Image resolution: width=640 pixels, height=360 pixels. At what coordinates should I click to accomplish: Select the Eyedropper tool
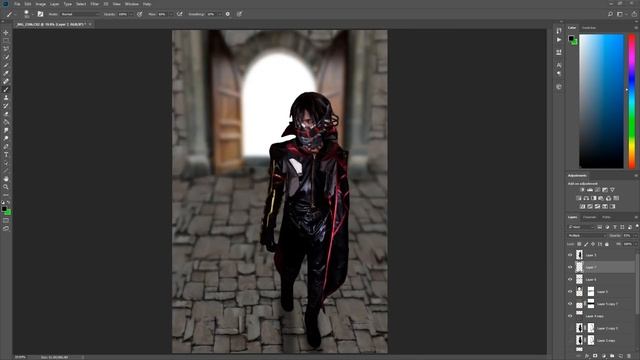pyautogui.click(x=6, y=73)
